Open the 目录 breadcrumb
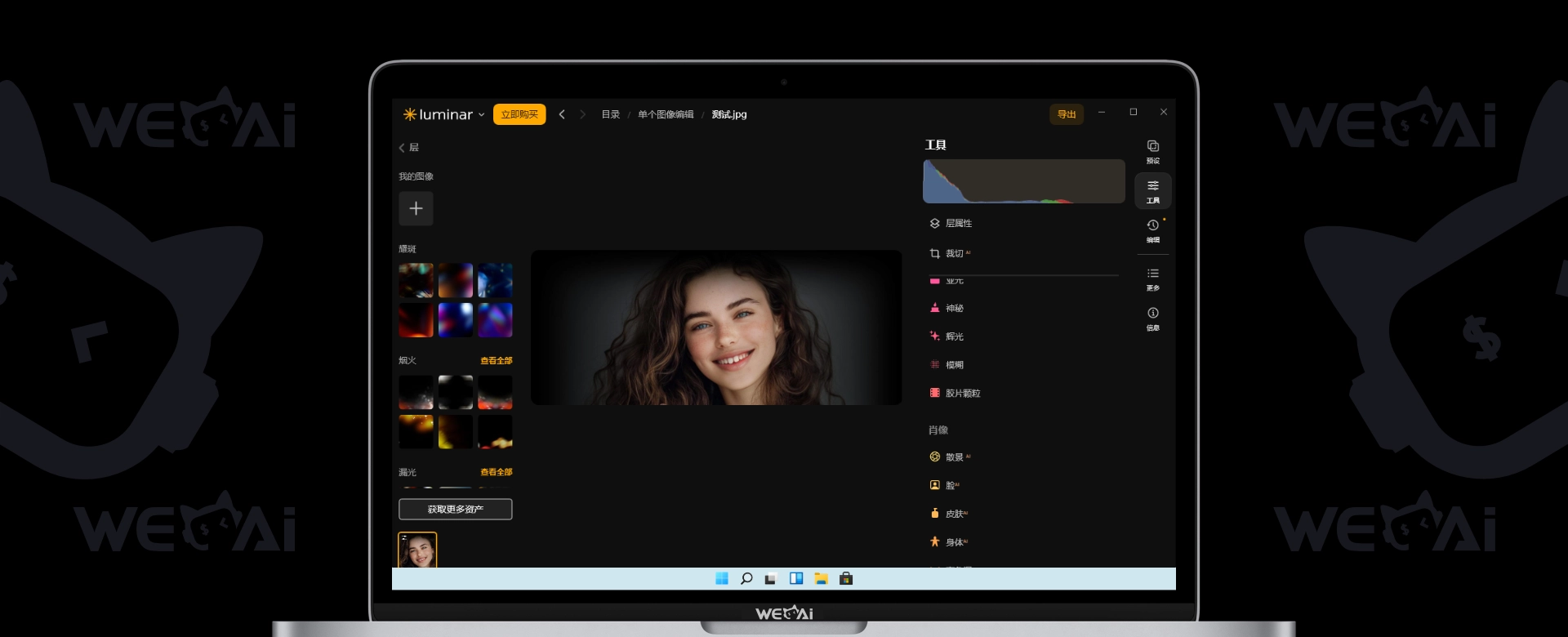The image size is (1568, 637). coord(611,114)
